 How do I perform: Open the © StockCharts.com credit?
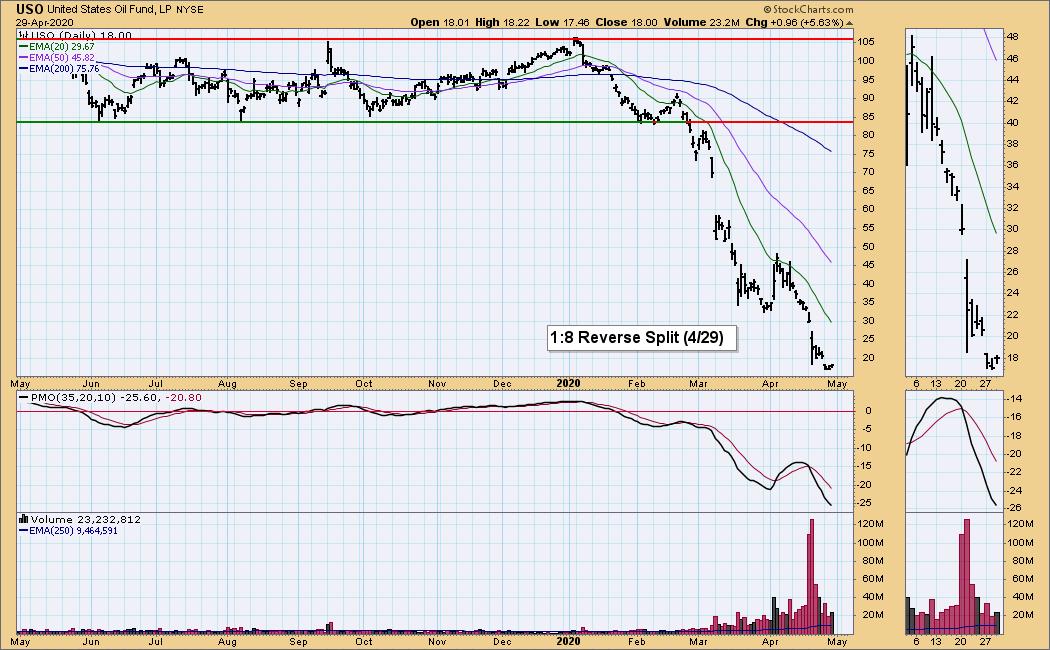pyautogui.click(x=808, y=9)
